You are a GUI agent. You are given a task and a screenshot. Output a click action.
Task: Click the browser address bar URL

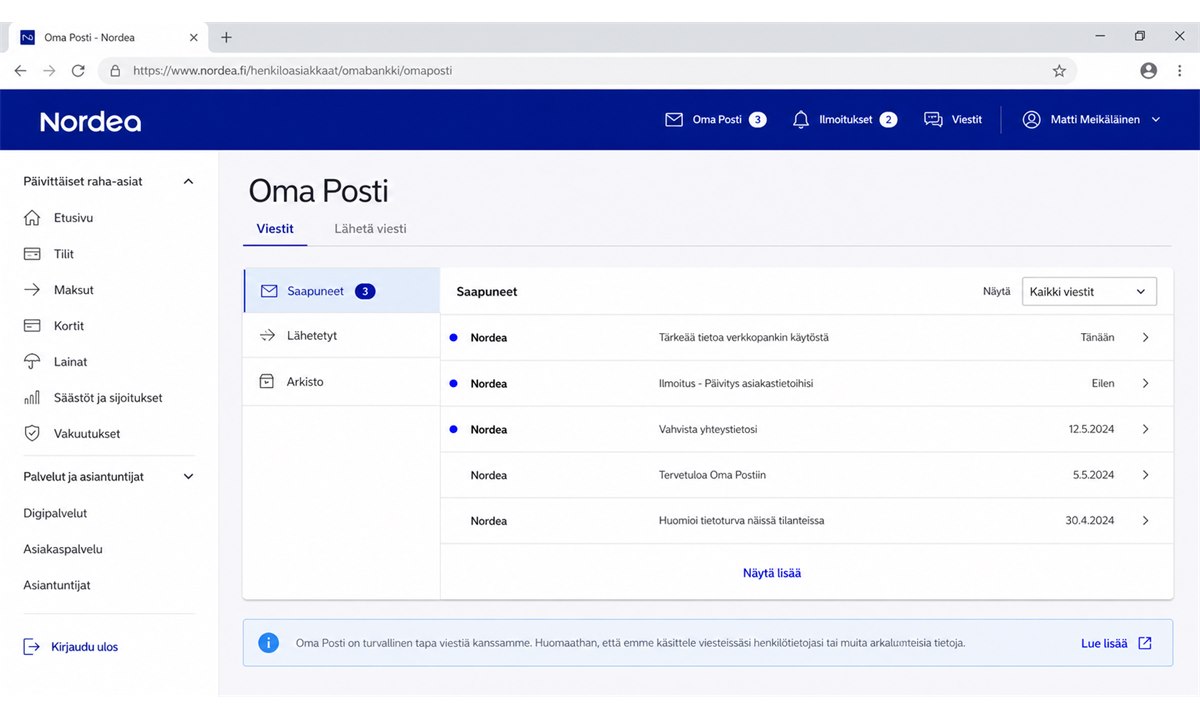(x=292, y=71)
